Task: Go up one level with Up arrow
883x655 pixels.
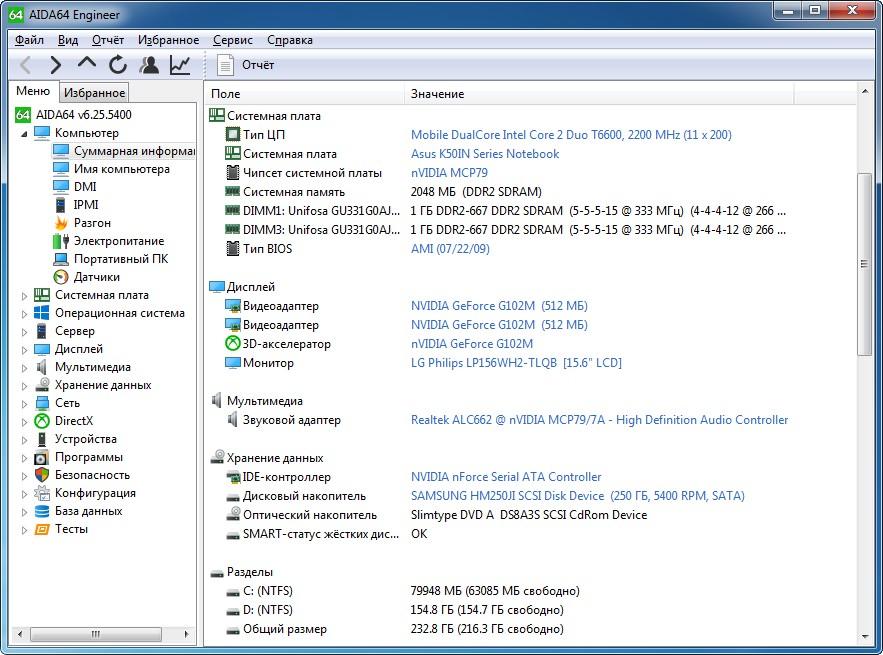Action: pyautogui.click(x=87, y=63)
